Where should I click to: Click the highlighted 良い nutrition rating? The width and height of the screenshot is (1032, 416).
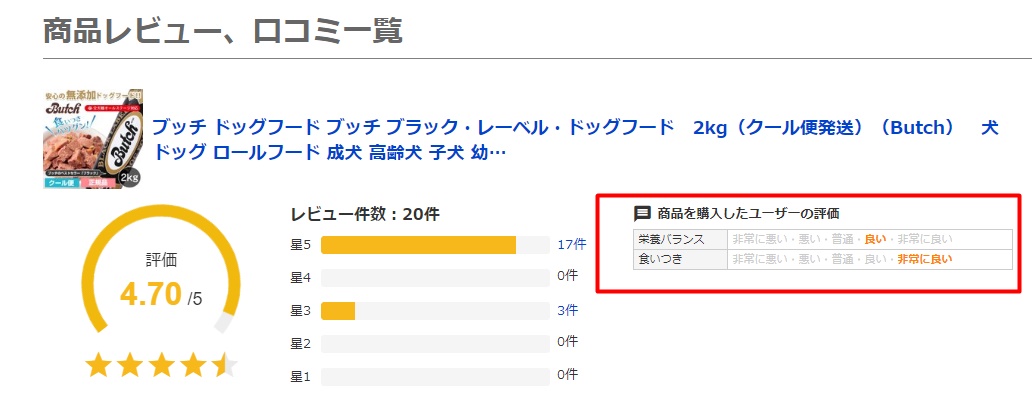[x=875, y=239]
